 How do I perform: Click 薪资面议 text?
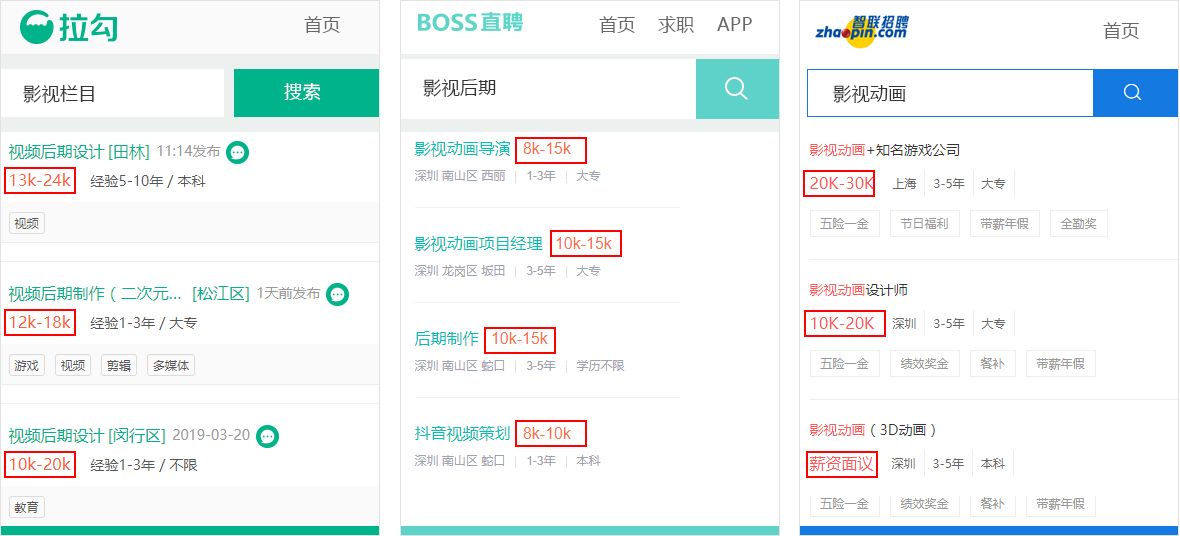(x=843, y=464)
